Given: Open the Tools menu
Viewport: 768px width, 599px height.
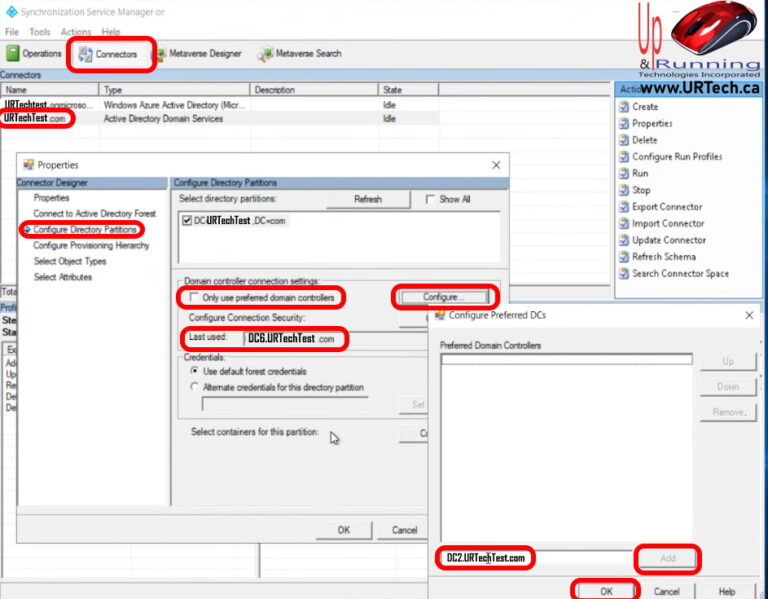Looking at the screenshot, I should [39, 32].
